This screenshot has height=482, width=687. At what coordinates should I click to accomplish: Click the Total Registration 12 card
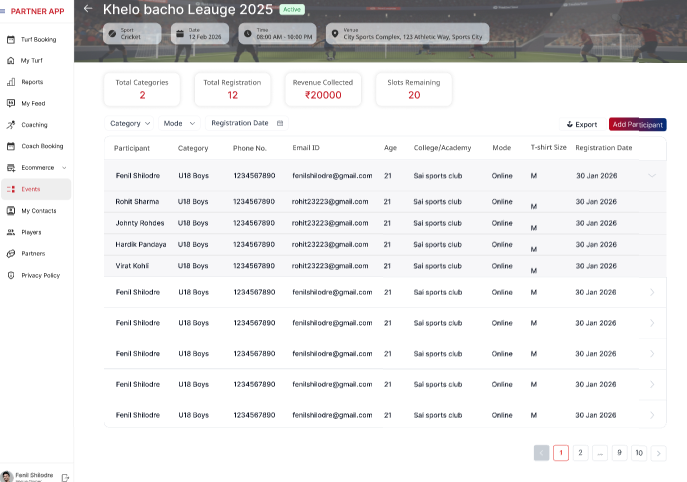point(233,89)
